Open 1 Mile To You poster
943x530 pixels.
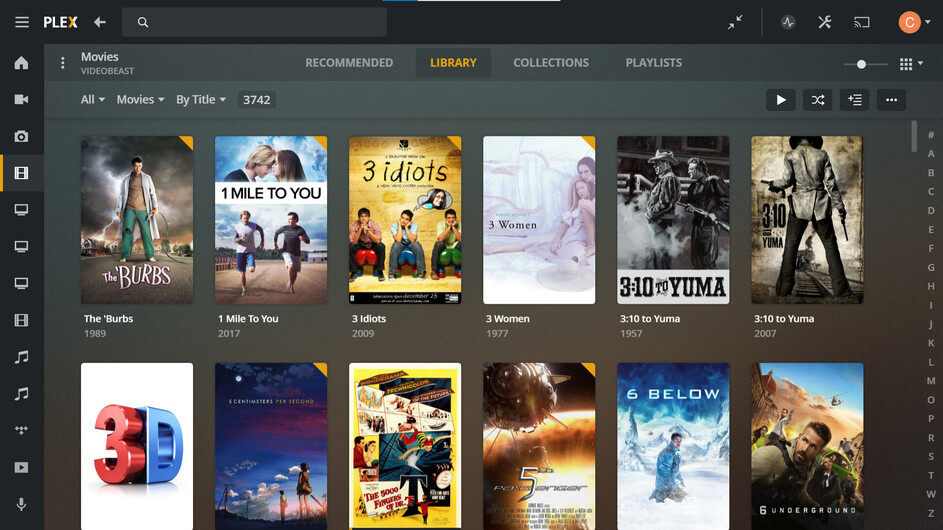click(271, 220)
